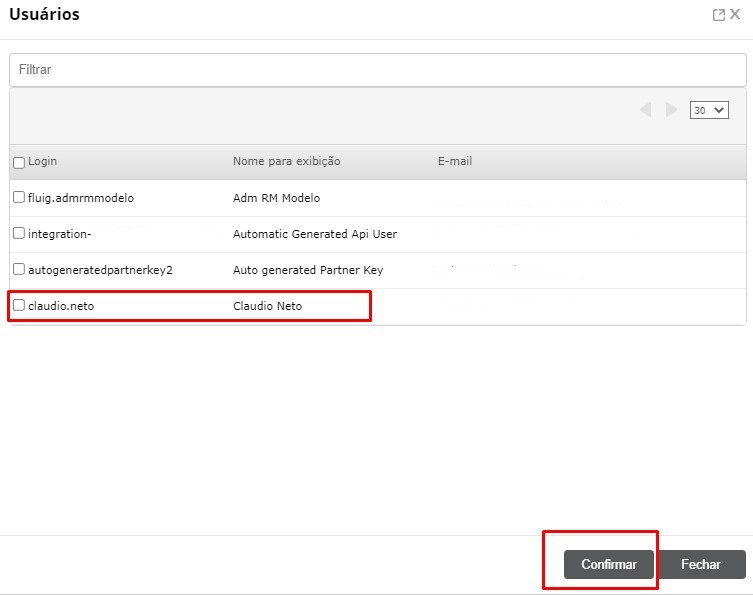This screenshot has height=595, width=753.
Task: Click the Confirmar button
Action: coord(608,564)
